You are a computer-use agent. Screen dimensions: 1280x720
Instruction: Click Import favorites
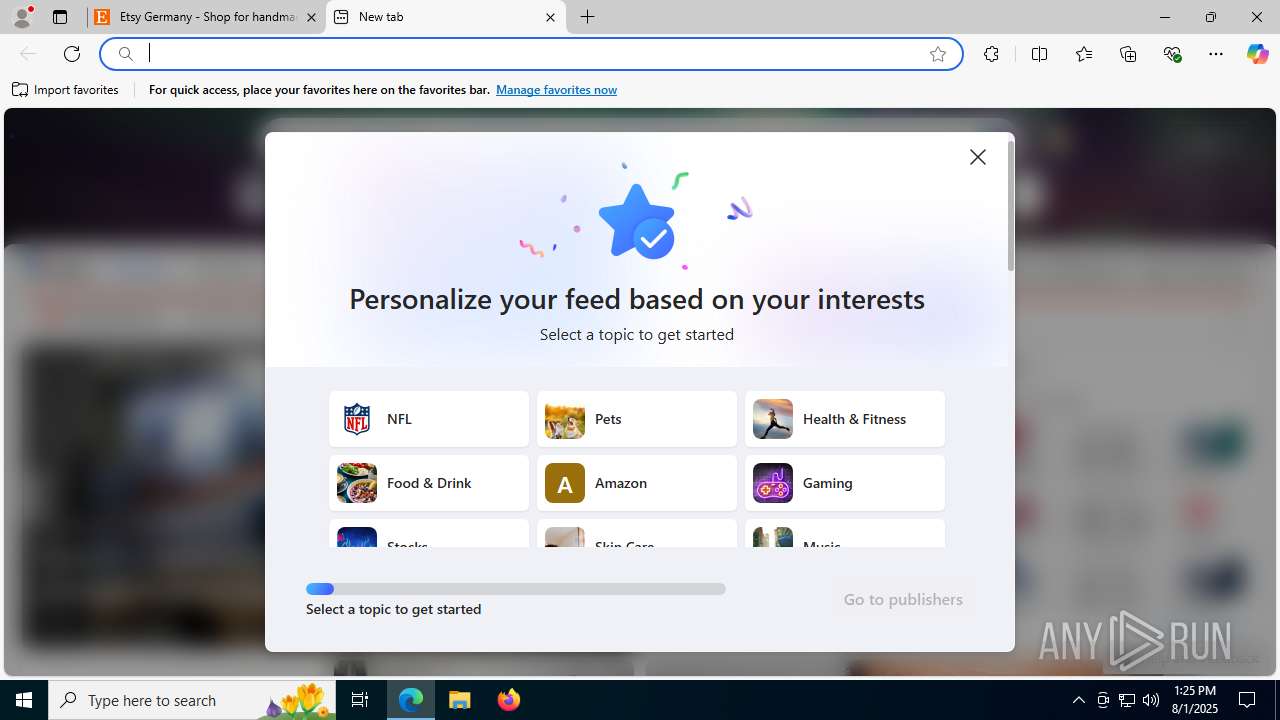point(65,90)
